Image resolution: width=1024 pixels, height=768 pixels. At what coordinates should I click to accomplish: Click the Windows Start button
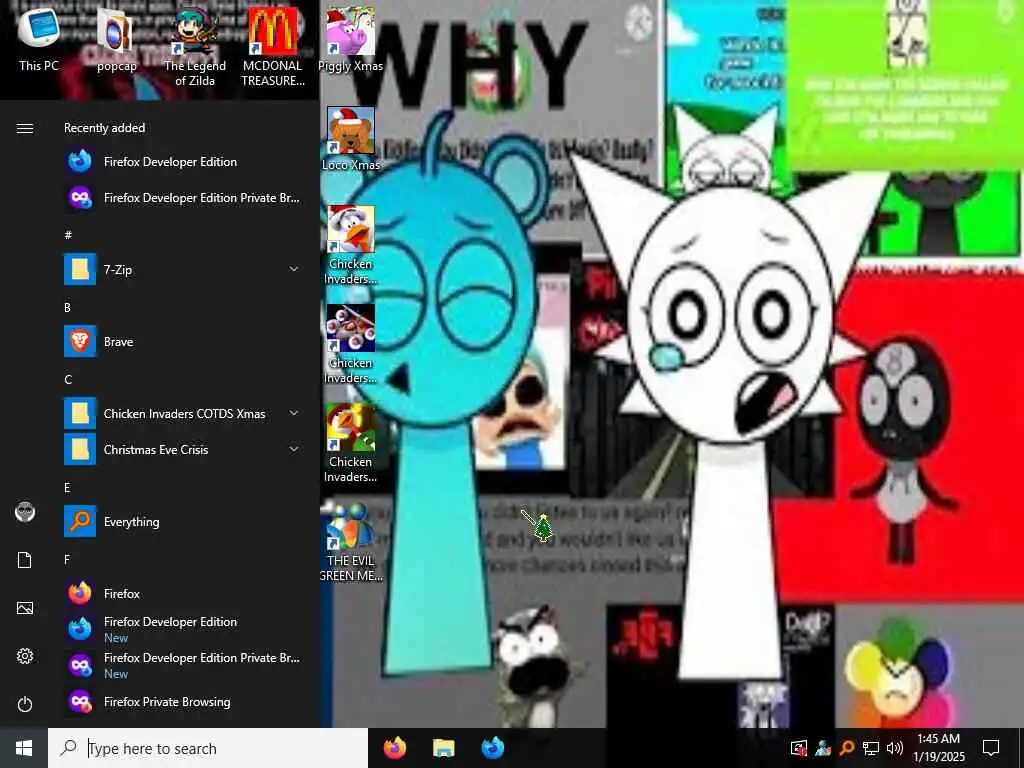click(x=24, y=748)
